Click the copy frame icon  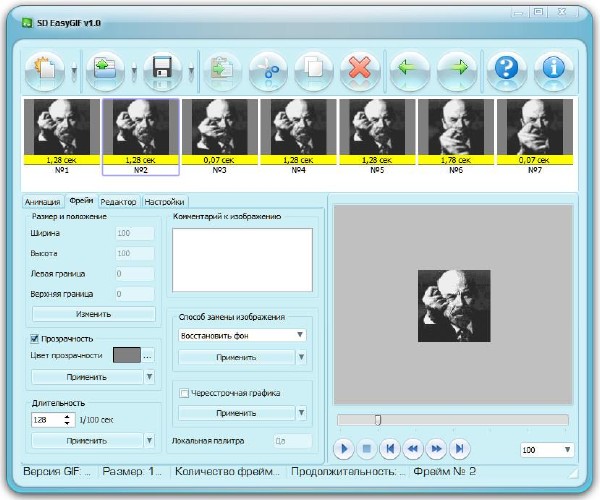(313, 72)
